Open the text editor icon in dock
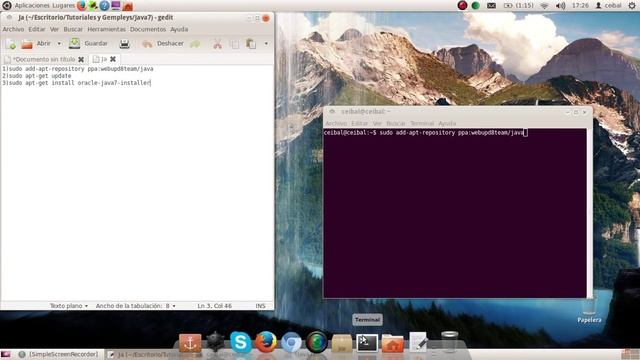Screen dimensions: 640x360 pyautogui.click(x=418, y=342)
